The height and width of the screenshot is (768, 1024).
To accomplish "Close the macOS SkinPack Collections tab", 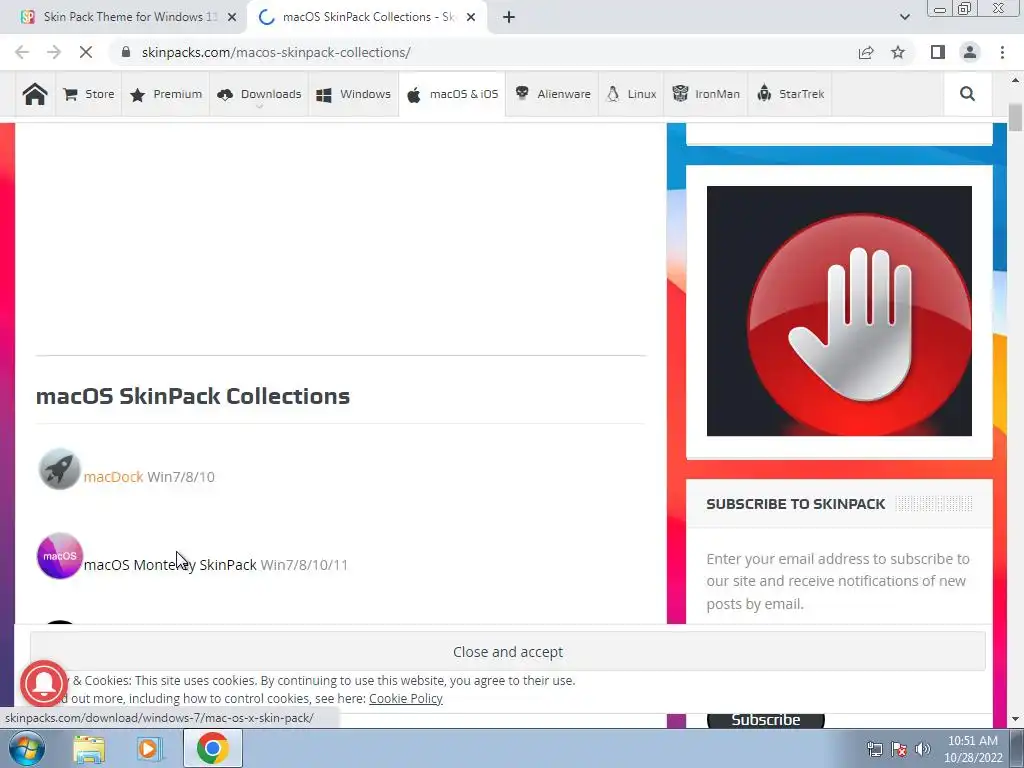I will pos(471,17).
